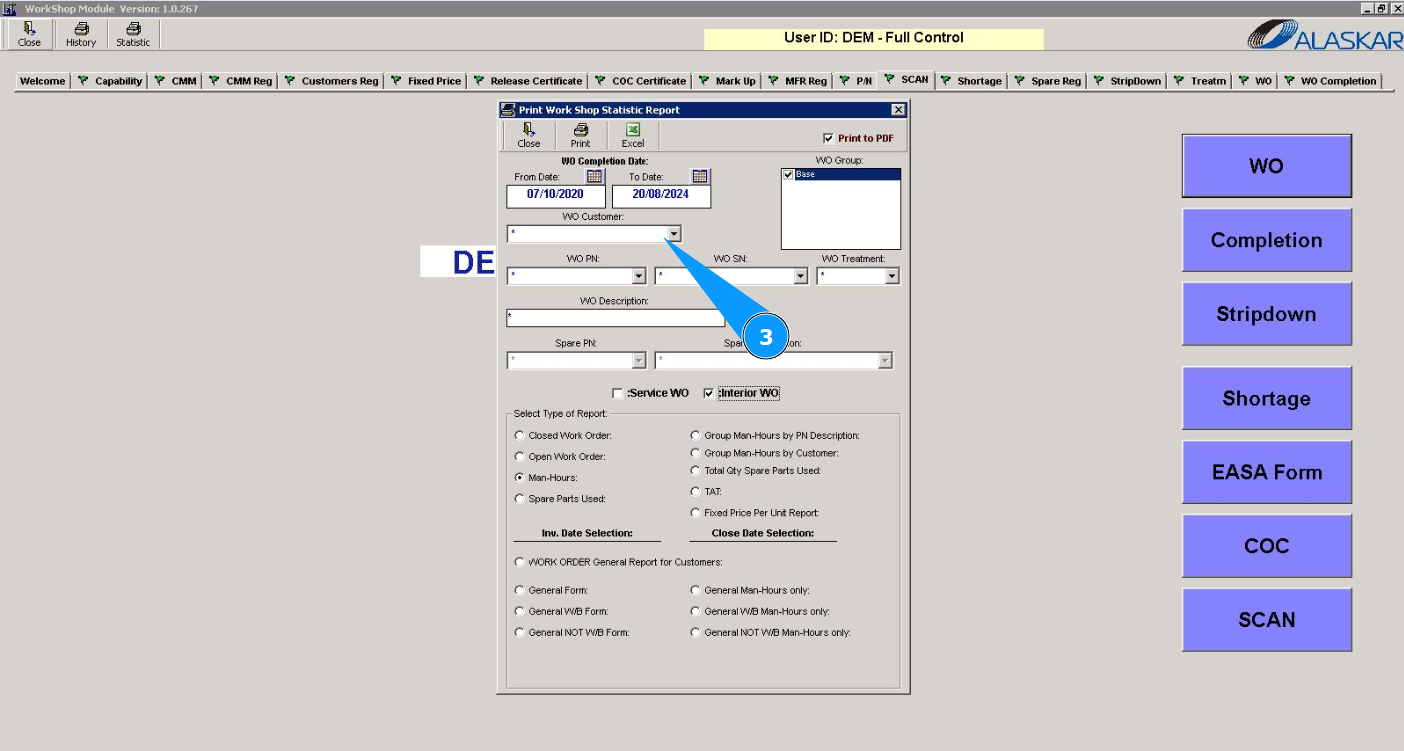
Task: Click the From Date field 07/10/2020
Action: click(555, 194)
